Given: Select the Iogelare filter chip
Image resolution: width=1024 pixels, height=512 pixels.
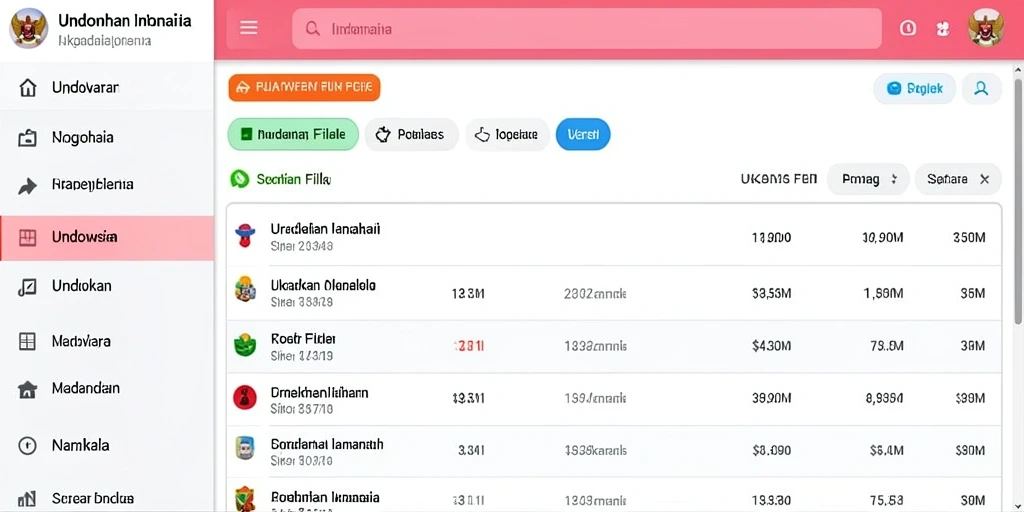Looking at the screenshot, I should pos(507,135).
